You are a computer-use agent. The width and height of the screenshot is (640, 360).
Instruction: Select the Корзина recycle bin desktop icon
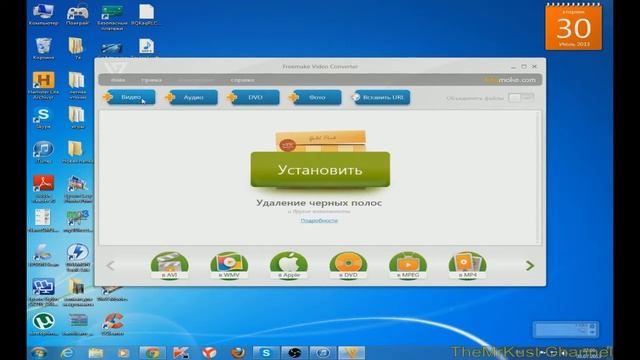pos(43,49)
